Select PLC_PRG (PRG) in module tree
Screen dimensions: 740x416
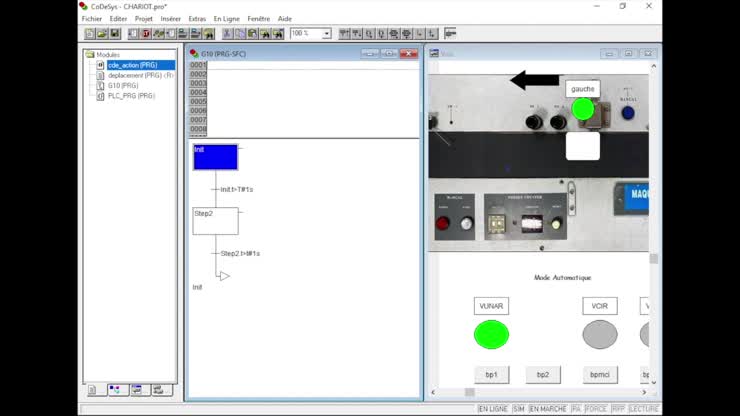point(131,96)
